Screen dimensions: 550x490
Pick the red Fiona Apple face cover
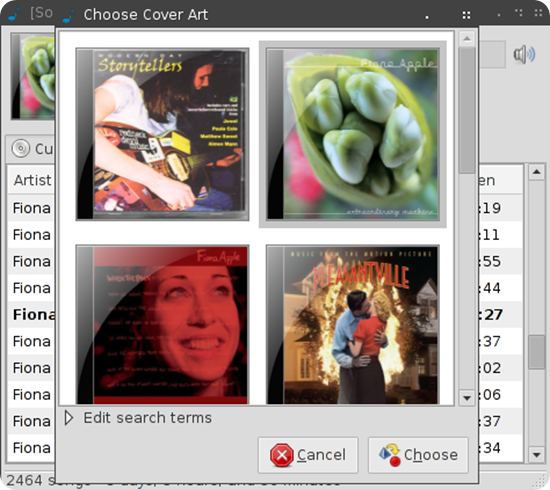pyautogui.click(x=162, y=324)
